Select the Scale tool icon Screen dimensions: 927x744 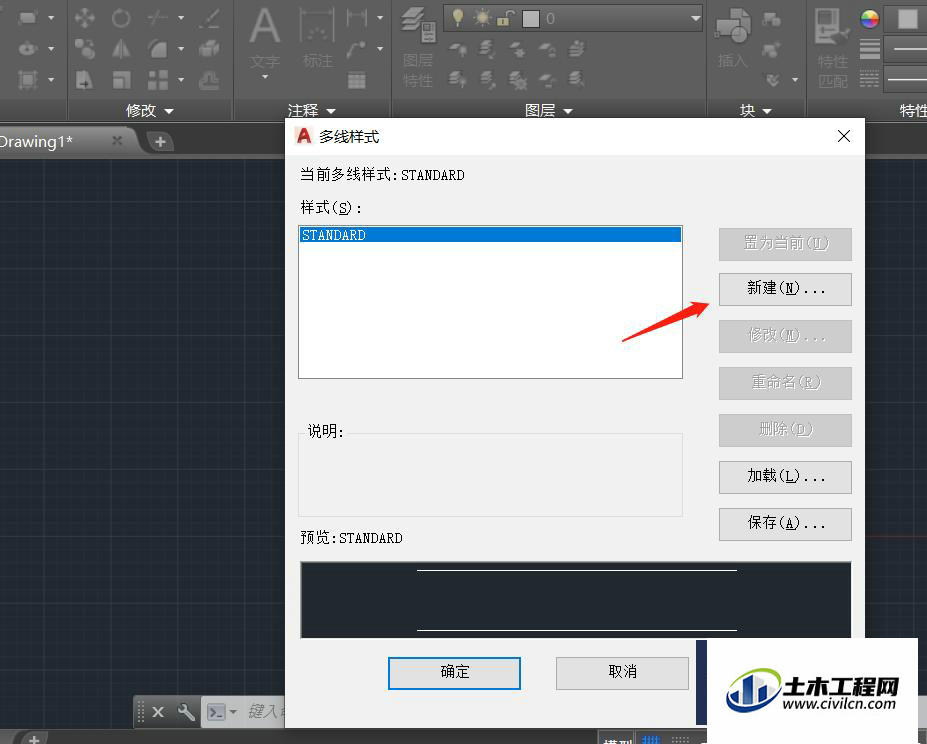click(121, 79)
